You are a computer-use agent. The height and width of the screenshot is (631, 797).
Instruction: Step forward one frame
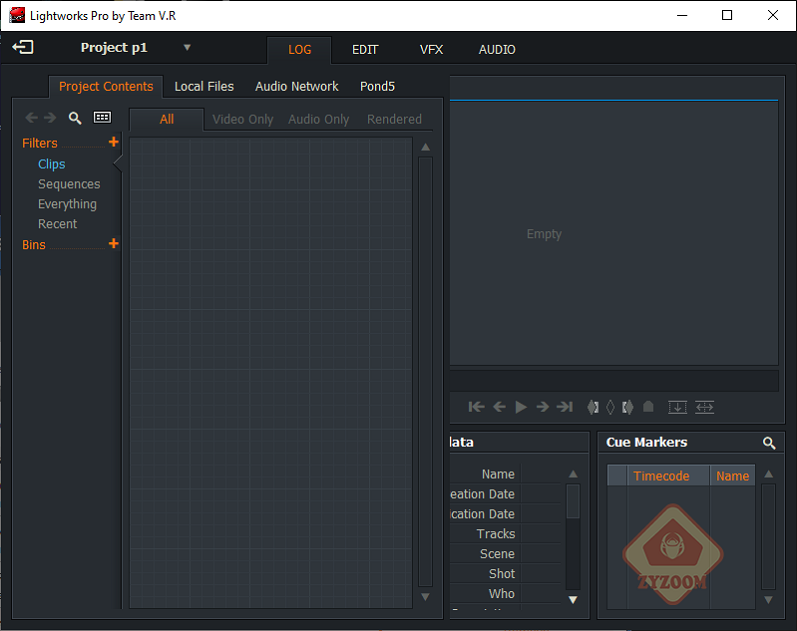coord(542,407)
